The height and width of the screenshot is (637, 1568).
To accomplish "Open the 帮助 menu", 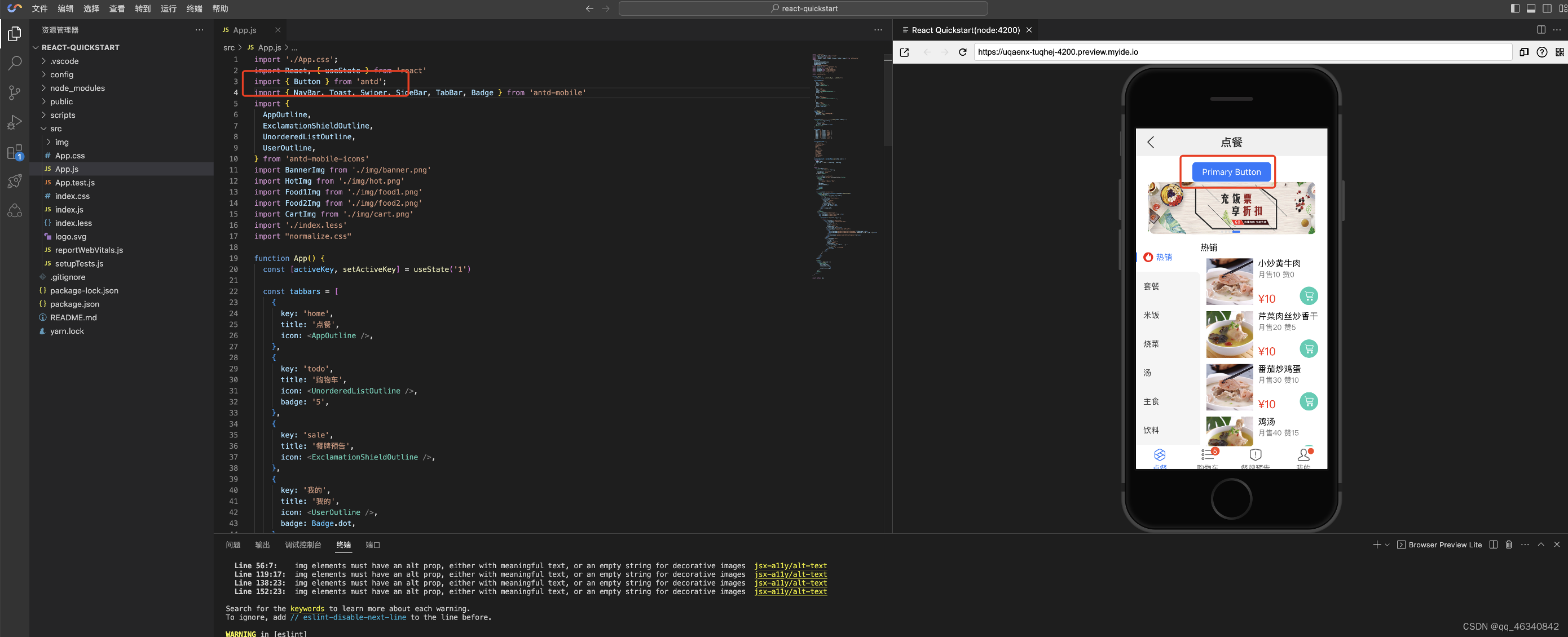I will coord(221,8).
